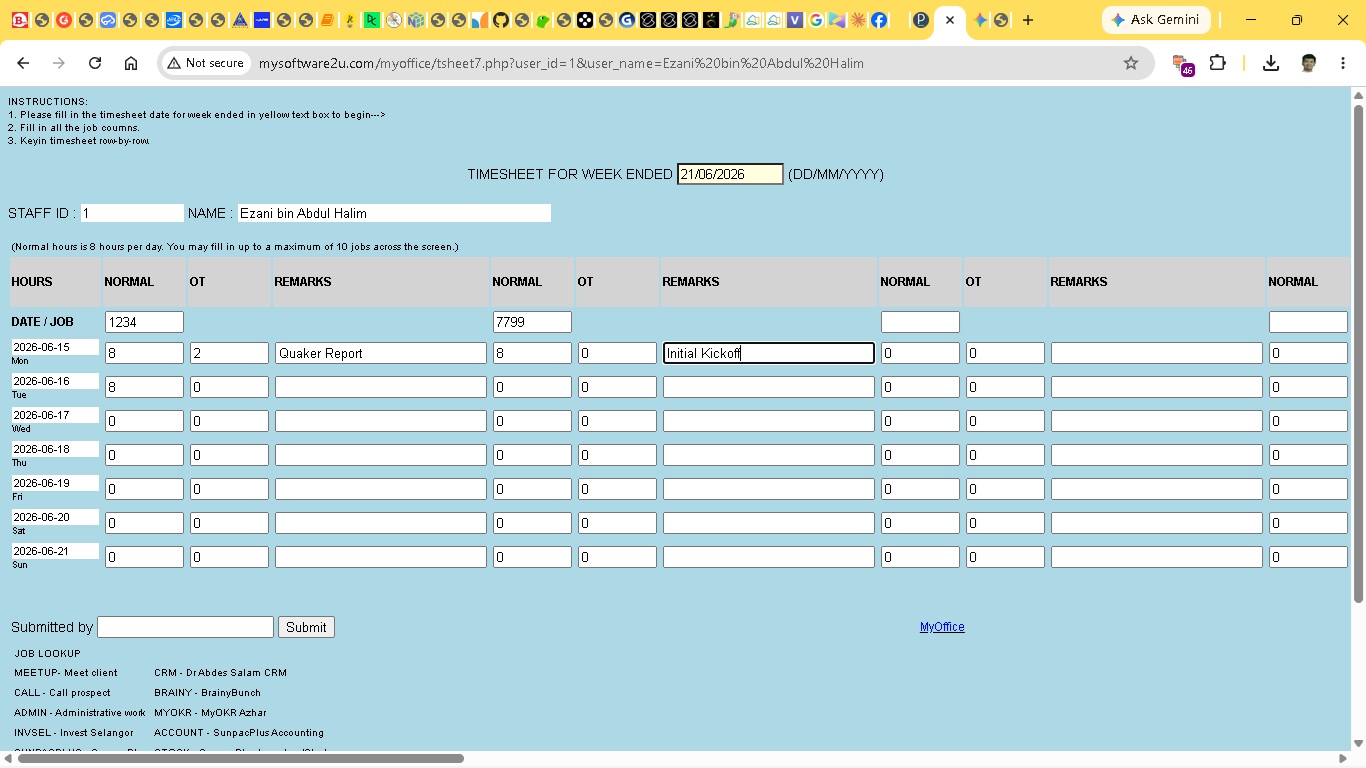
Task: Click the Submitted by field
Action: pos(185,627)
